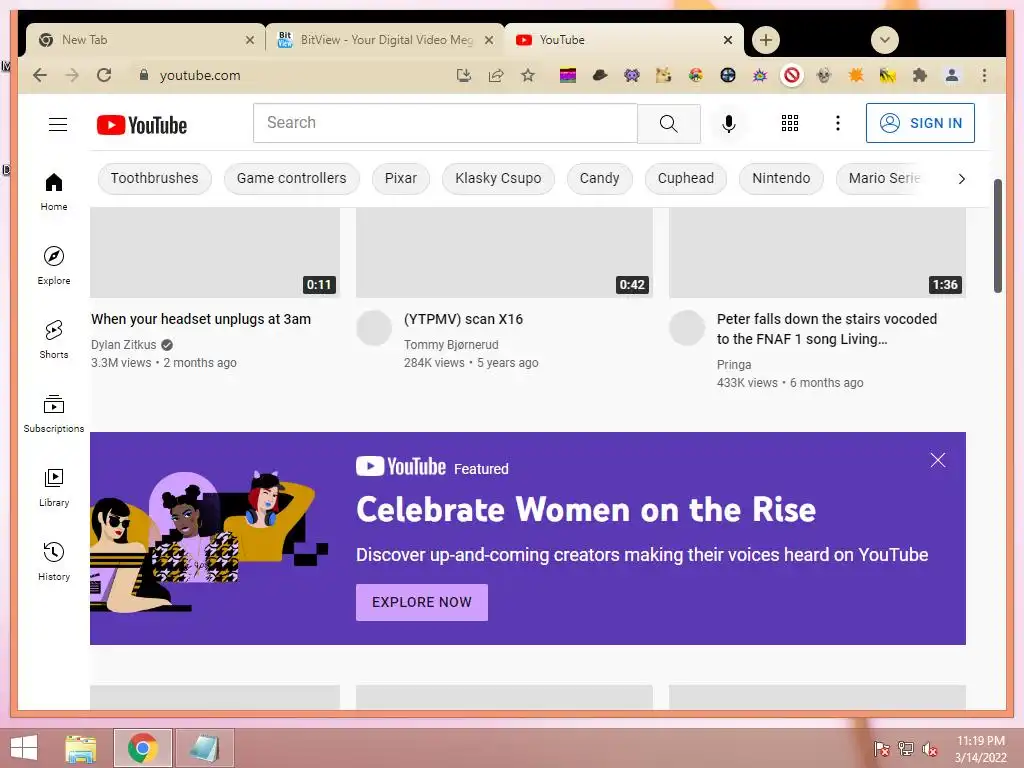Click the share page icon in address bar
1024x768 pixels.
(496, 75)
